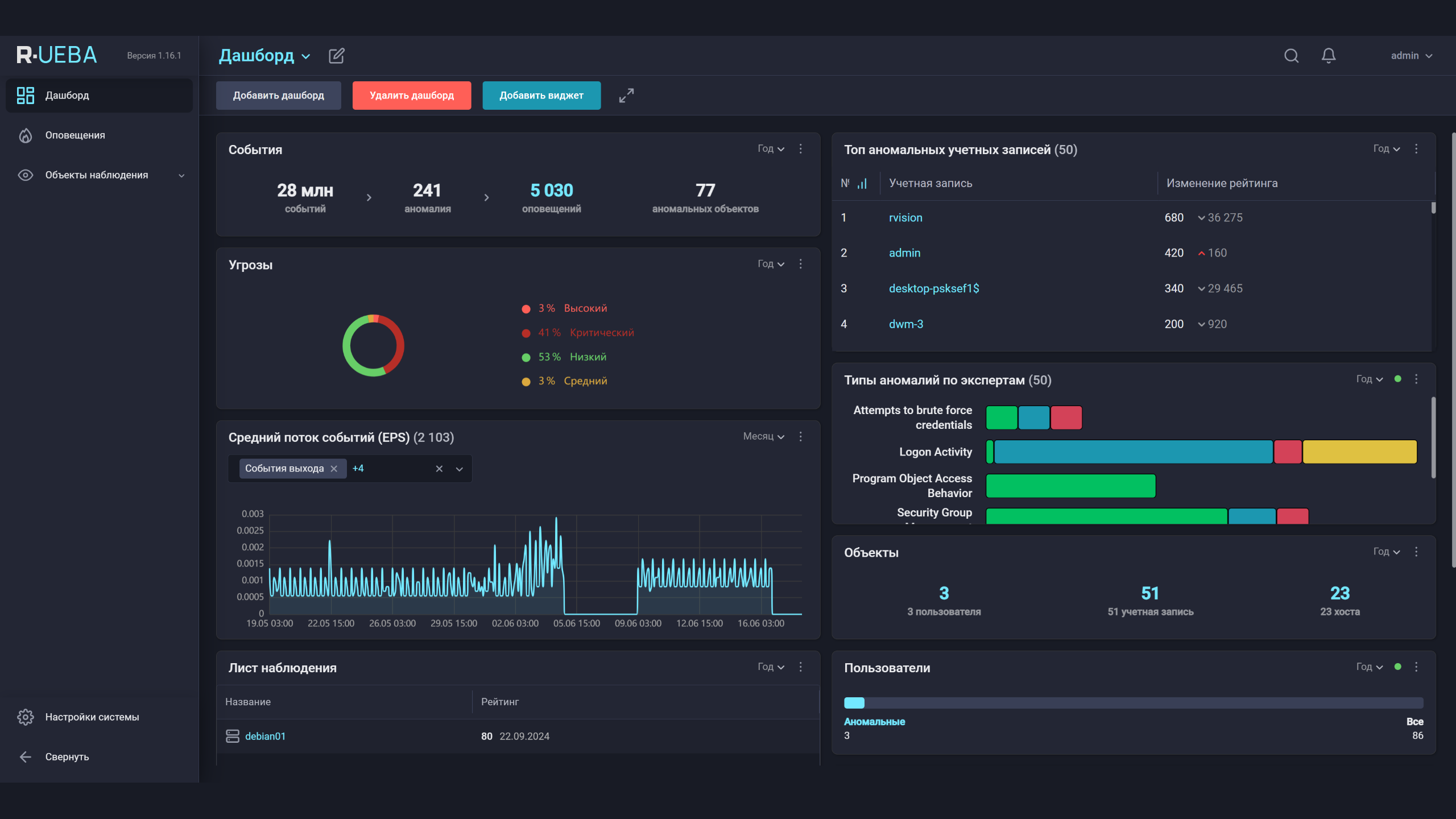Viewport: 1456px width, 819px height.
Task: Remove the События выхода filter tag
Action: [x=334, y=469]
